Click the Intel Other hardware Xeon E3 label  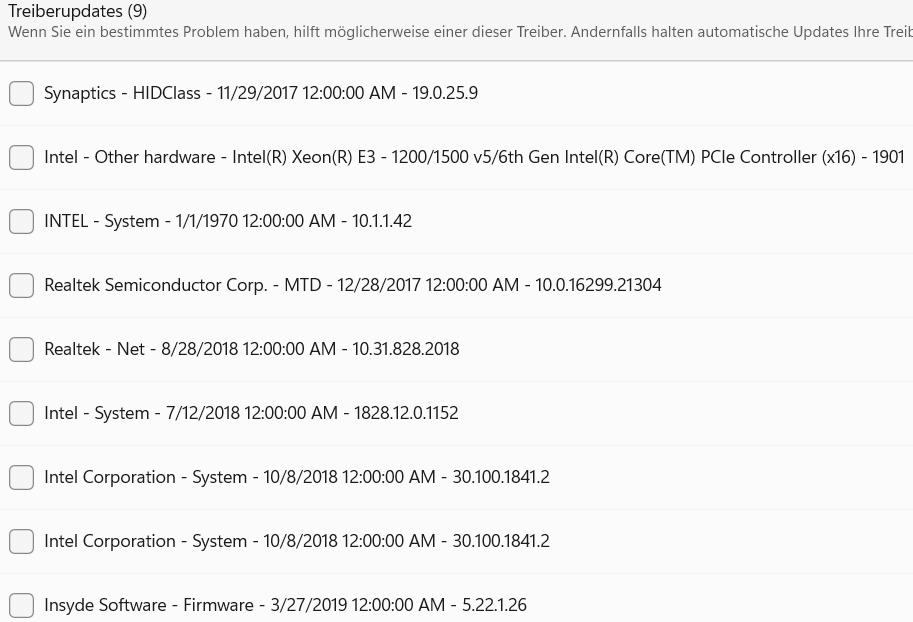474,157
